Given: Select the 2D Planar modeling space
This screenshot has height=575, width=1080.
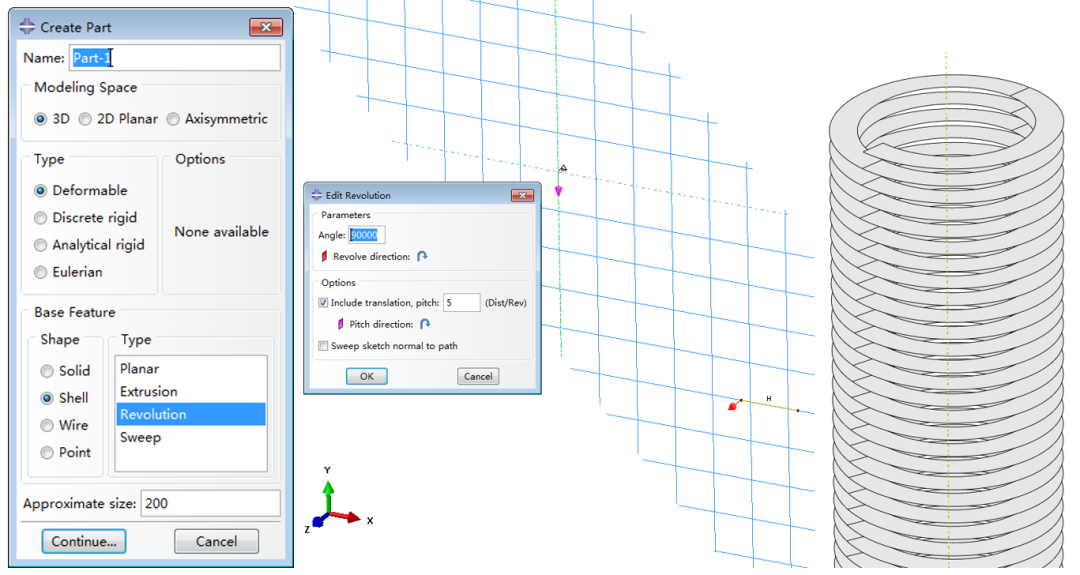Looking at the screenshot, I should pos(85,119).
